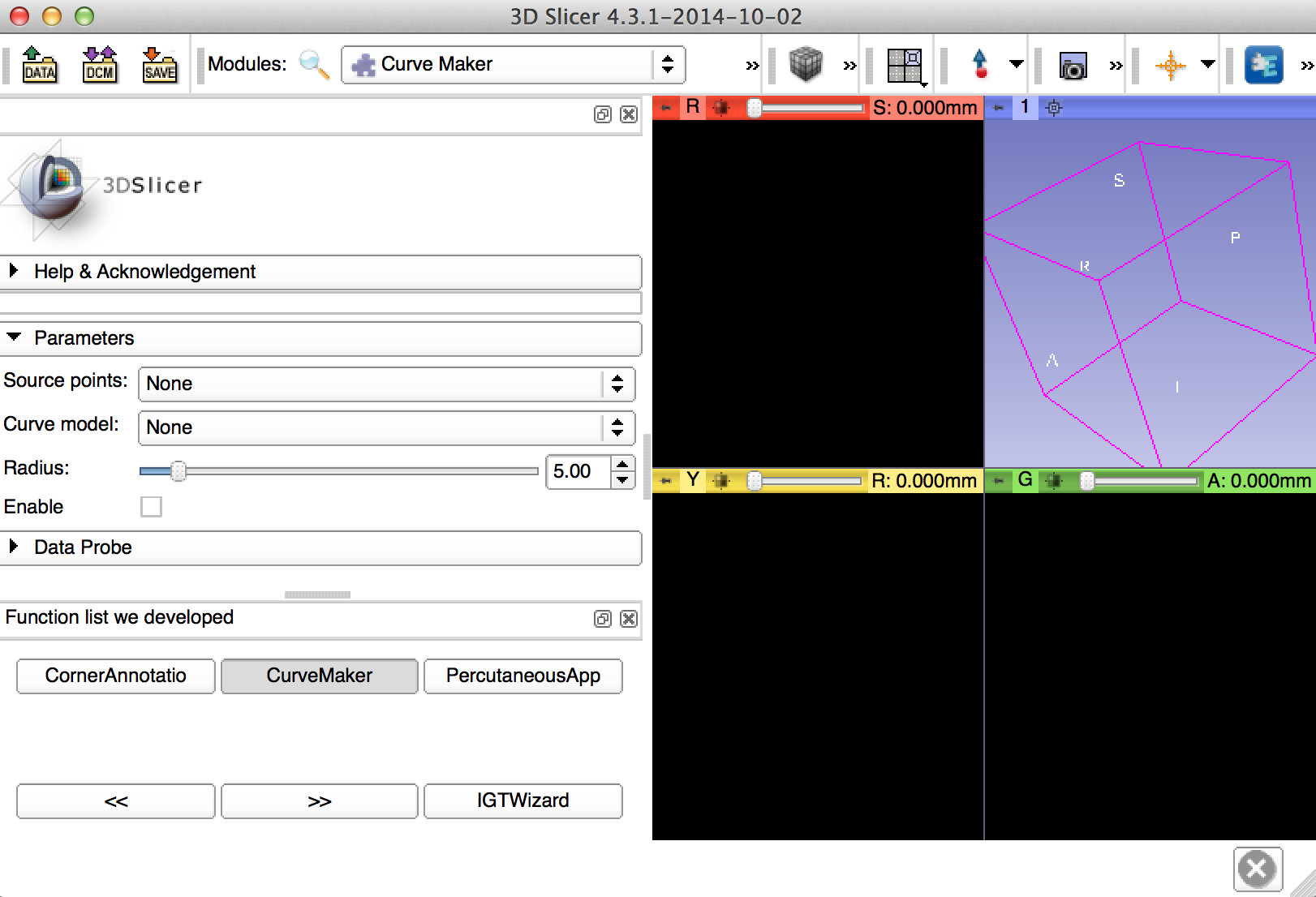Click the Load DATA toolbar icon
The height and width of the screenshot is (897, 1316).
click(39, 65)
